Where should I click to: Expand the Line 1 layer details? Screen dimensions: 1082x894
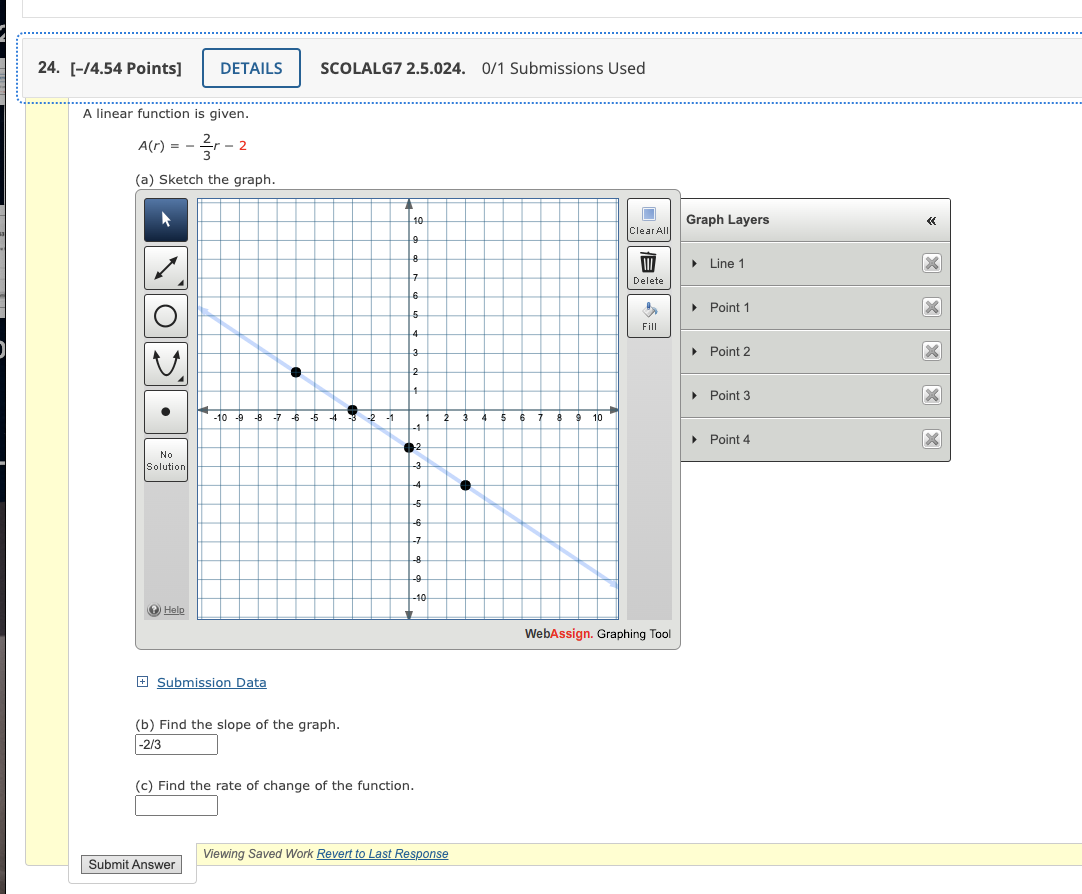click(x=694, y=263)
